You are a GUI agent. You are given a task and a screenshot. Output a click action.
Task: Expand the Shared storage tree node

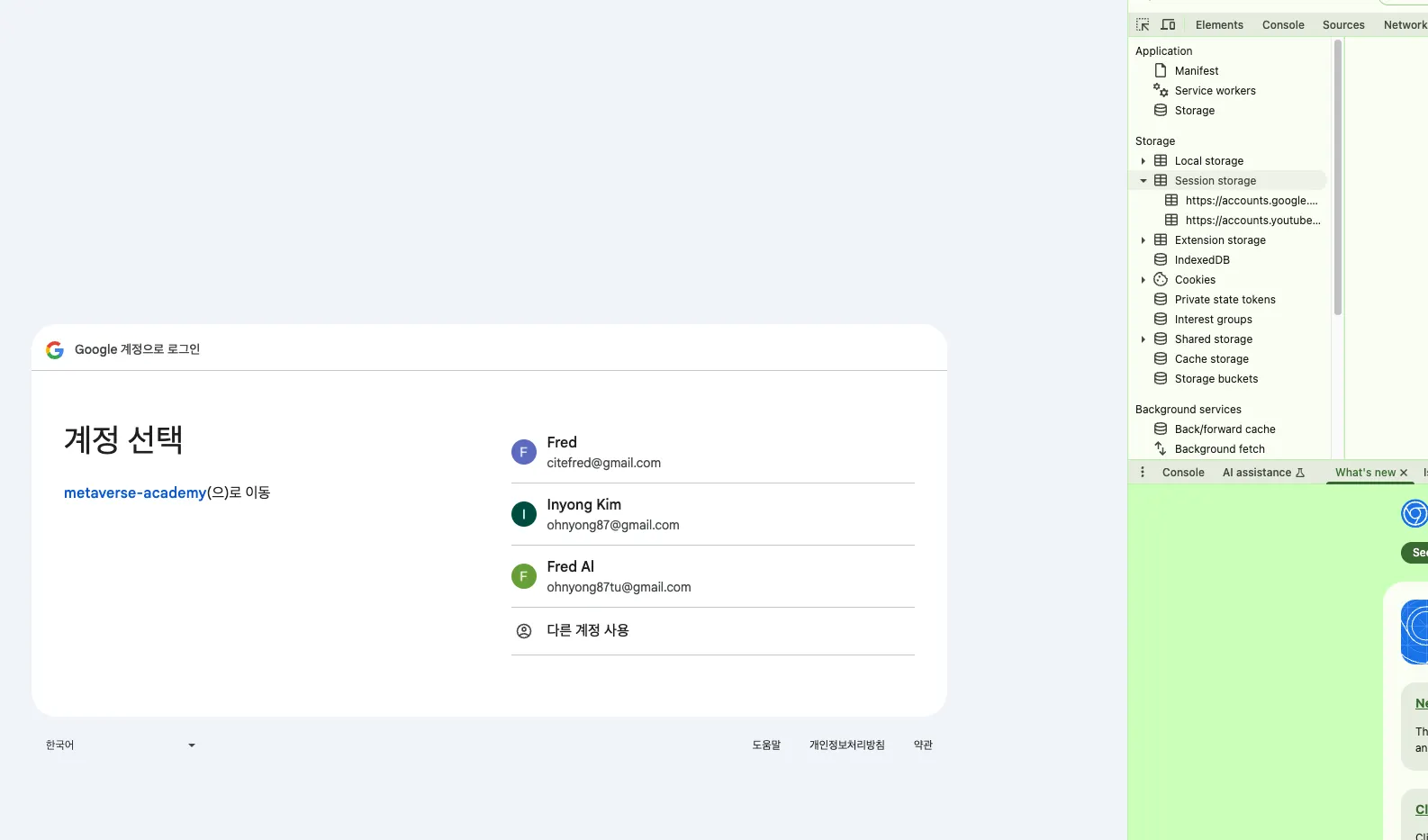pyautogui.click(x=1143, y=339)
